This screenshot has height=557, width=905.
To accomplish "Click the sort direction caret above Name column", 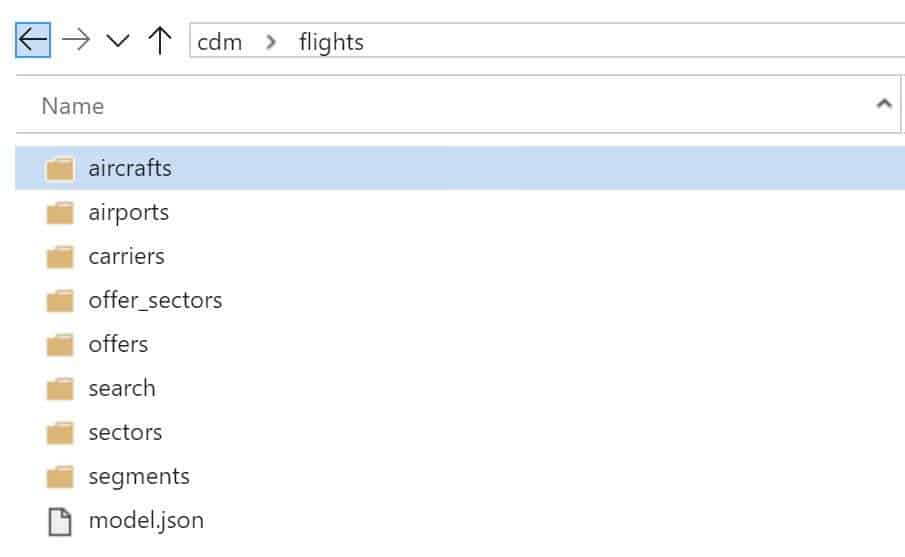I will [884, 103].
